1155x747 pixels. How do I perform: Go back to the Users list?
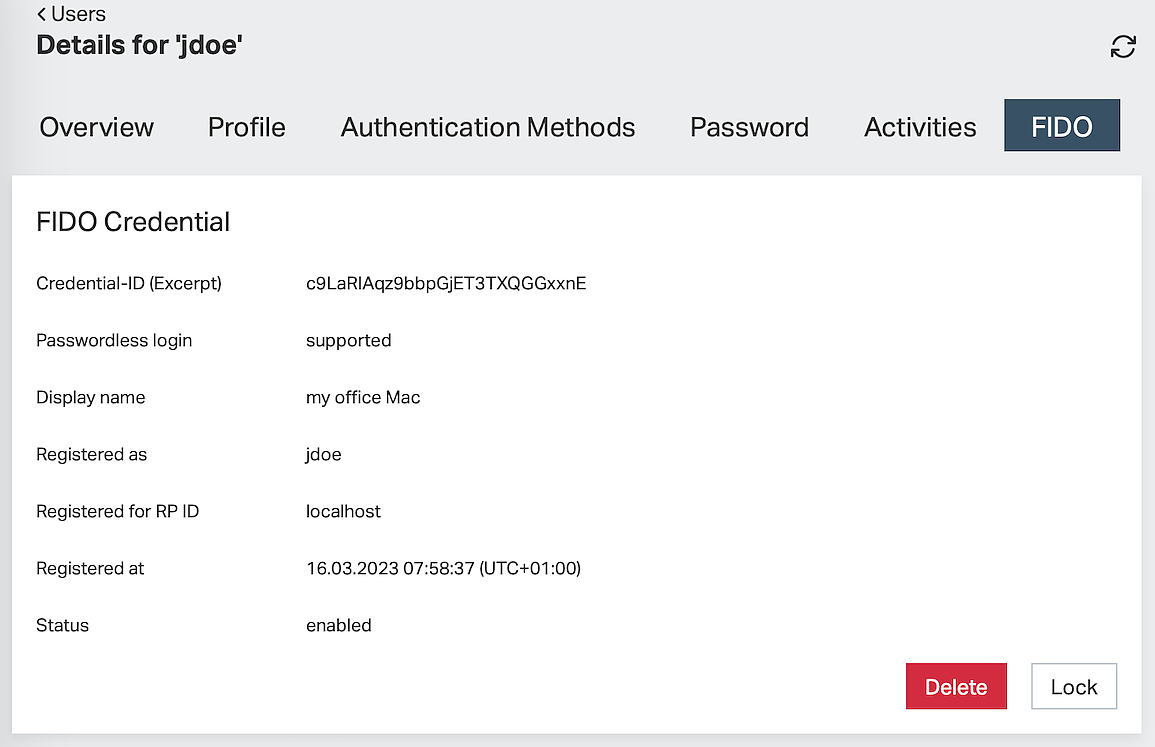(x=71, y=14)
